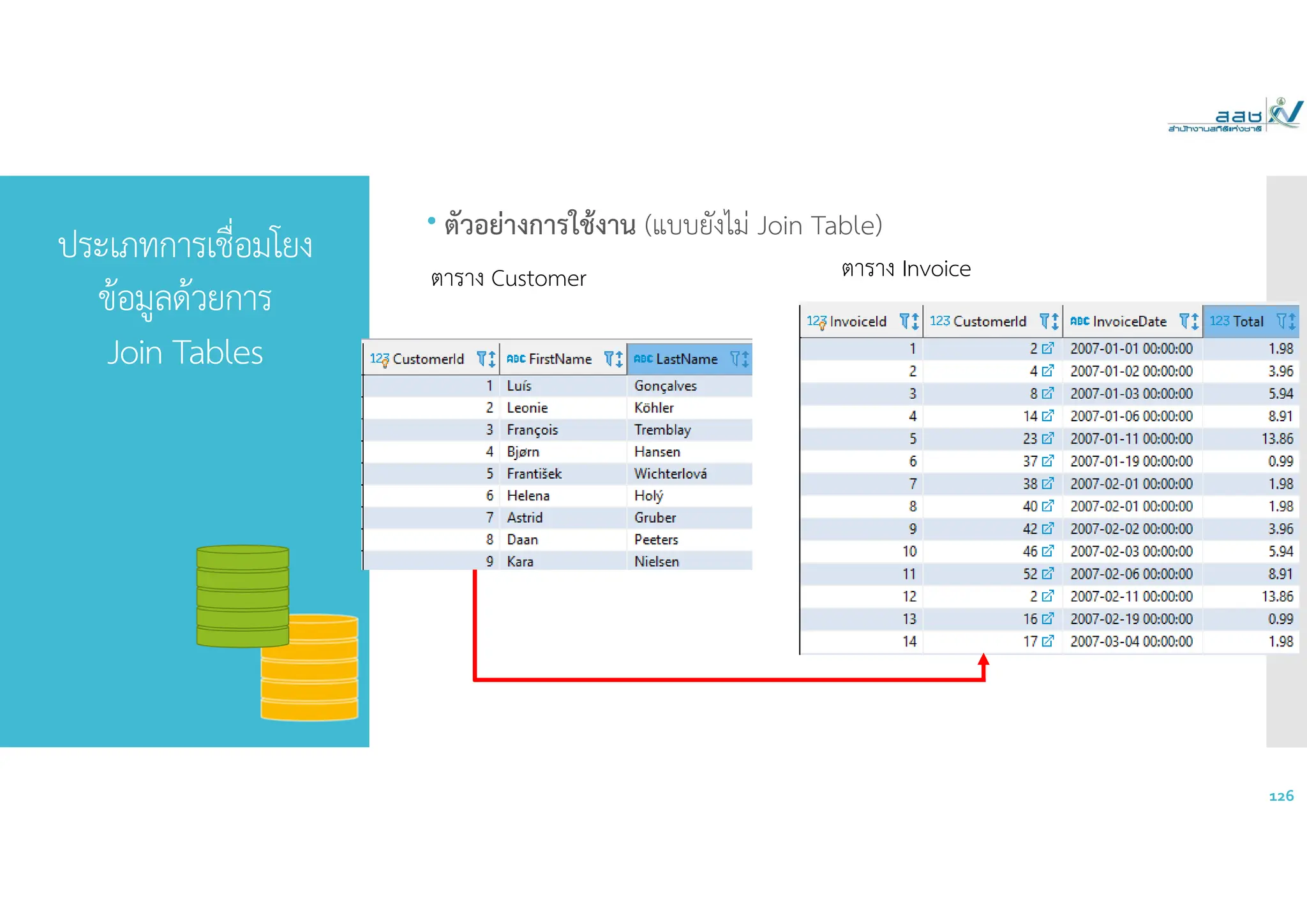Image resolution: width=1307 pixels, height=924 pixels.
Task: Click the date cell '2007-03-04 00:00:00'
Action: pos(1132,641)
